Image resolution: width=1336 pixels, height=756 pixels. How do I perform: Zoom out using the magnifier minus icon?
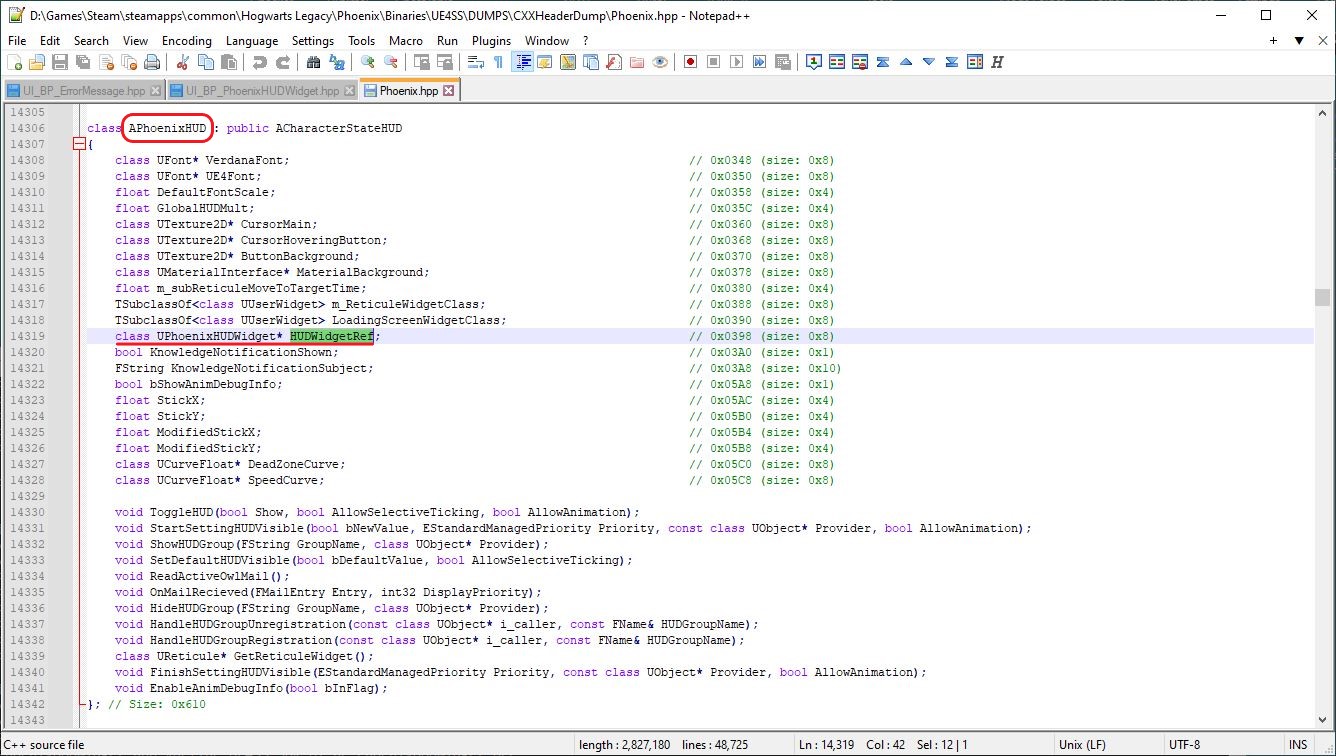[x=390, y=62]
